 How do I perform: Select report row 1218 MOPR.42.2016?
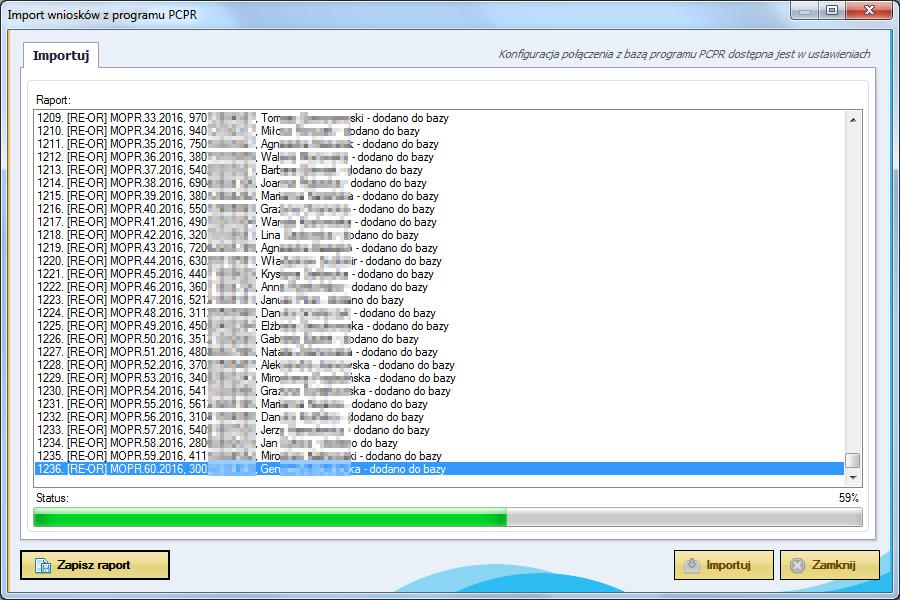point(439,235)
